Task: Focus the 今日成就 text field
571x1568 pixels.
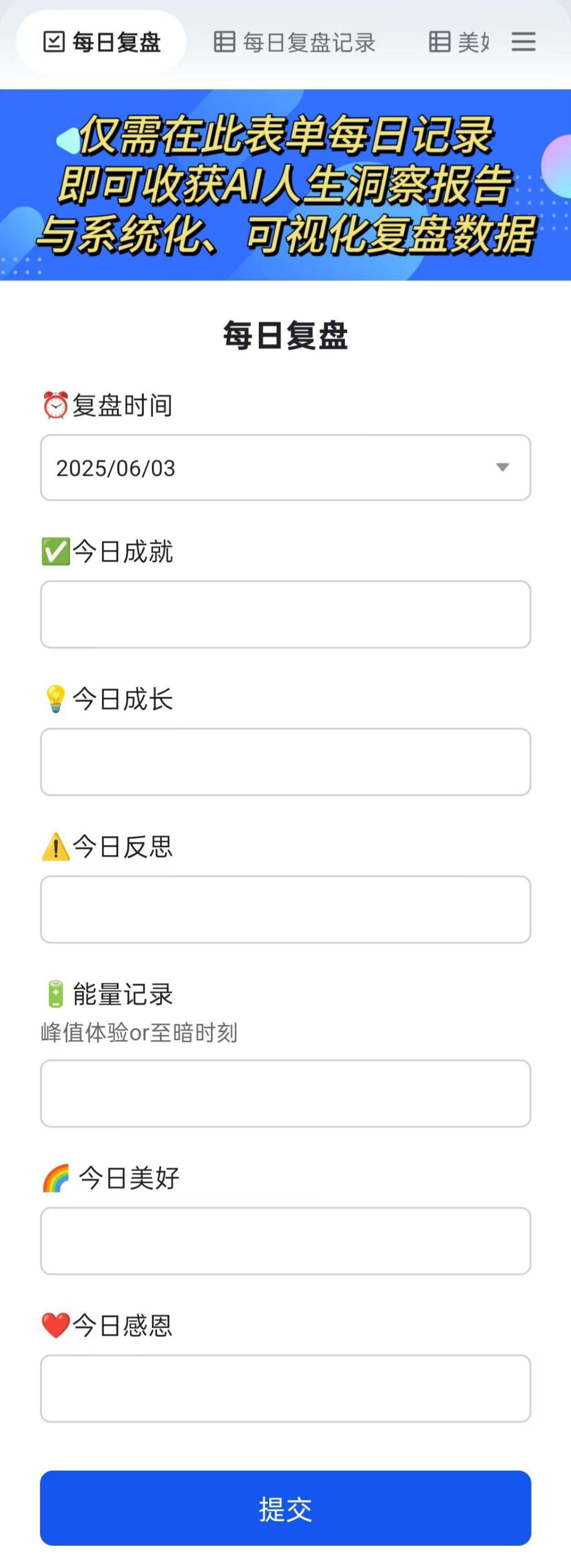Action: click(x=286, y=614)
